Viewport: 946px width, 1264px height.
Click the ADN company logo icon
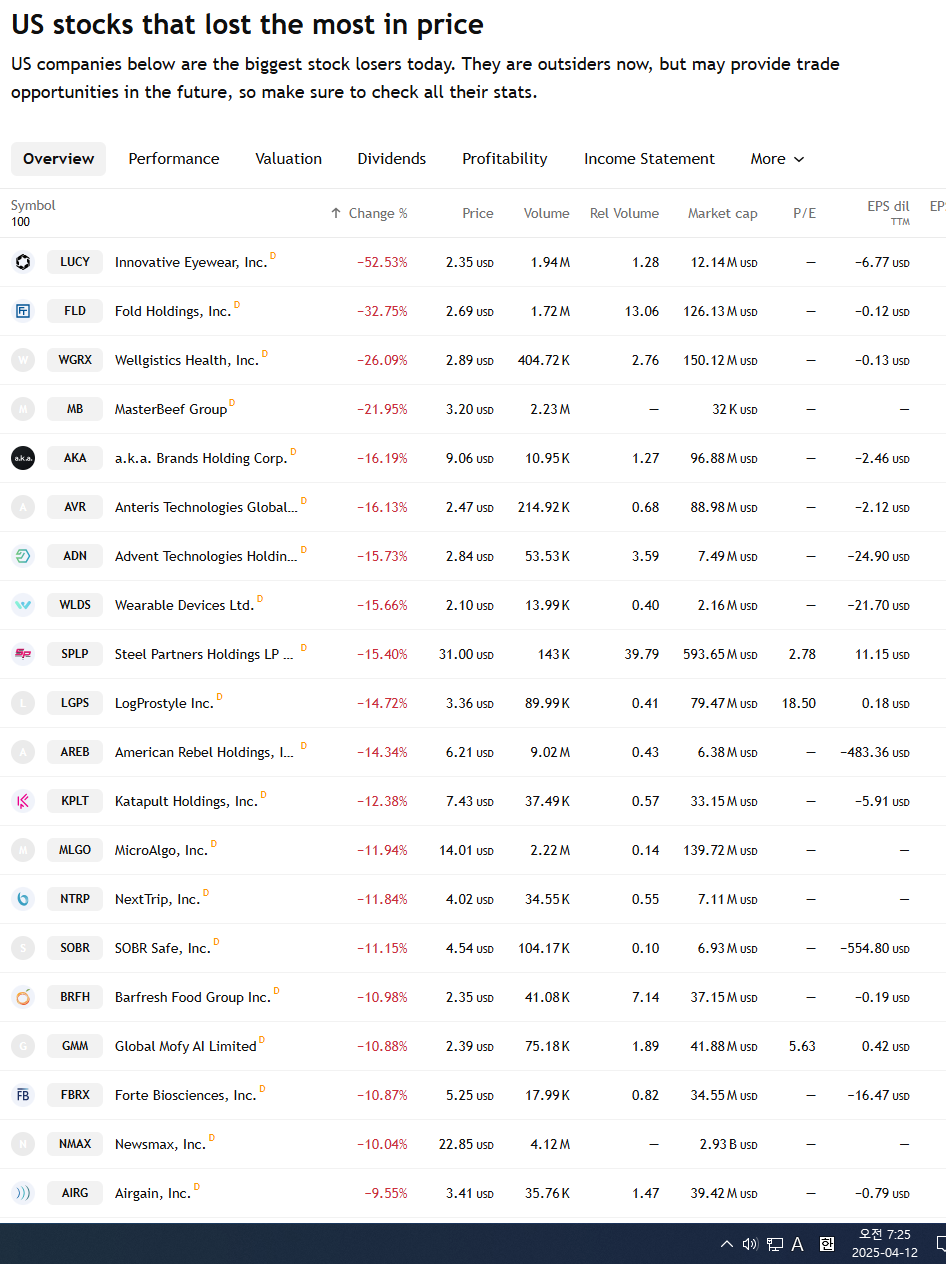[23, 556]
